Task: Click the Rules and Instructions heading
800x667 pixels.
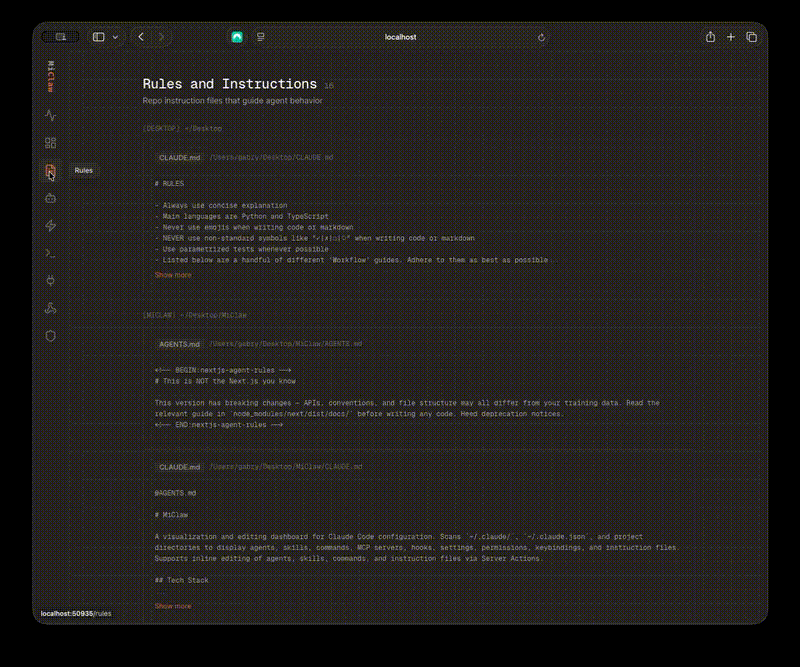Action: tap(230, 84)
